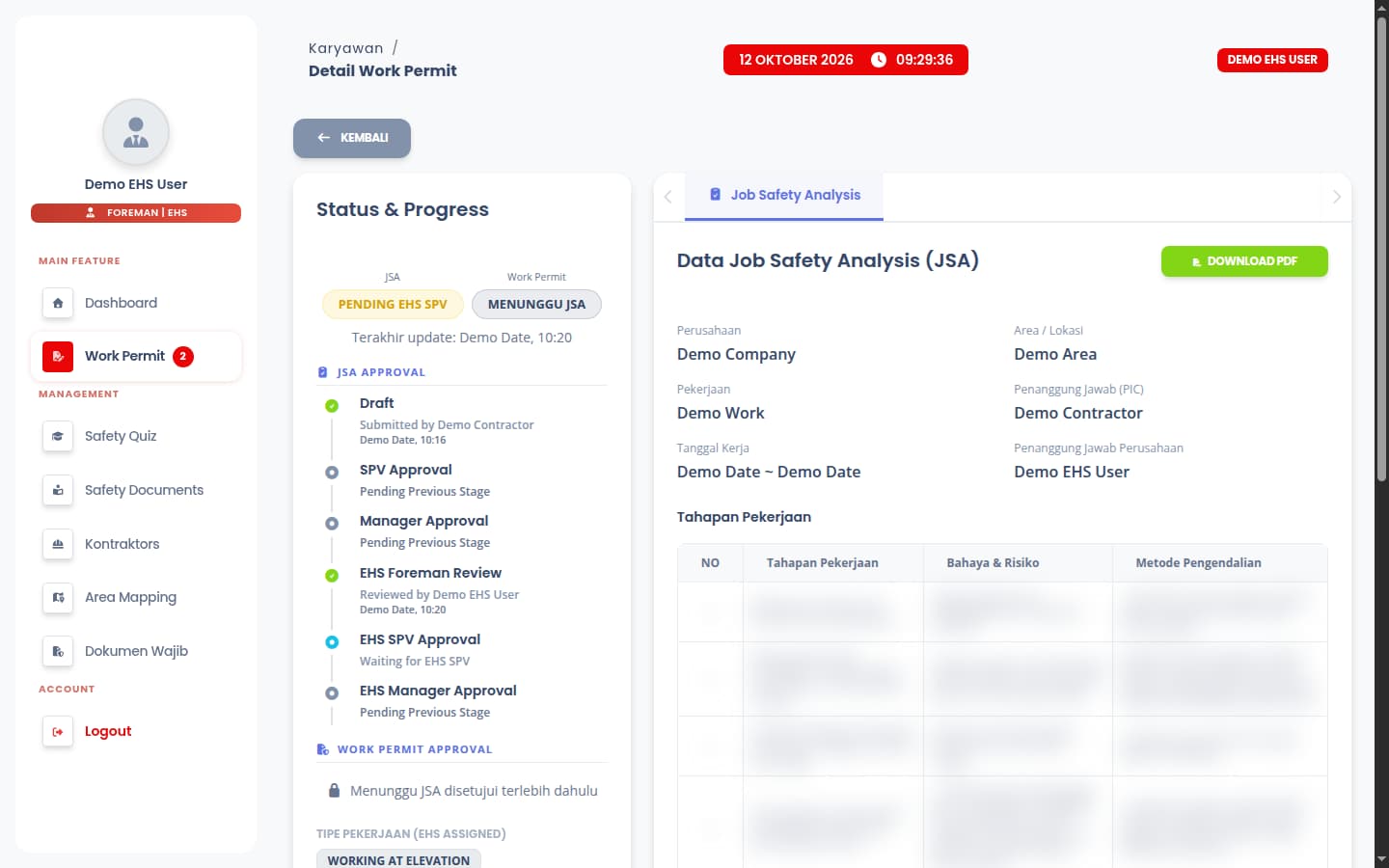The height and width of the screenshot is (868, 1389).
Task: Click the SPV Approval step marker
Action: (332, 473)
